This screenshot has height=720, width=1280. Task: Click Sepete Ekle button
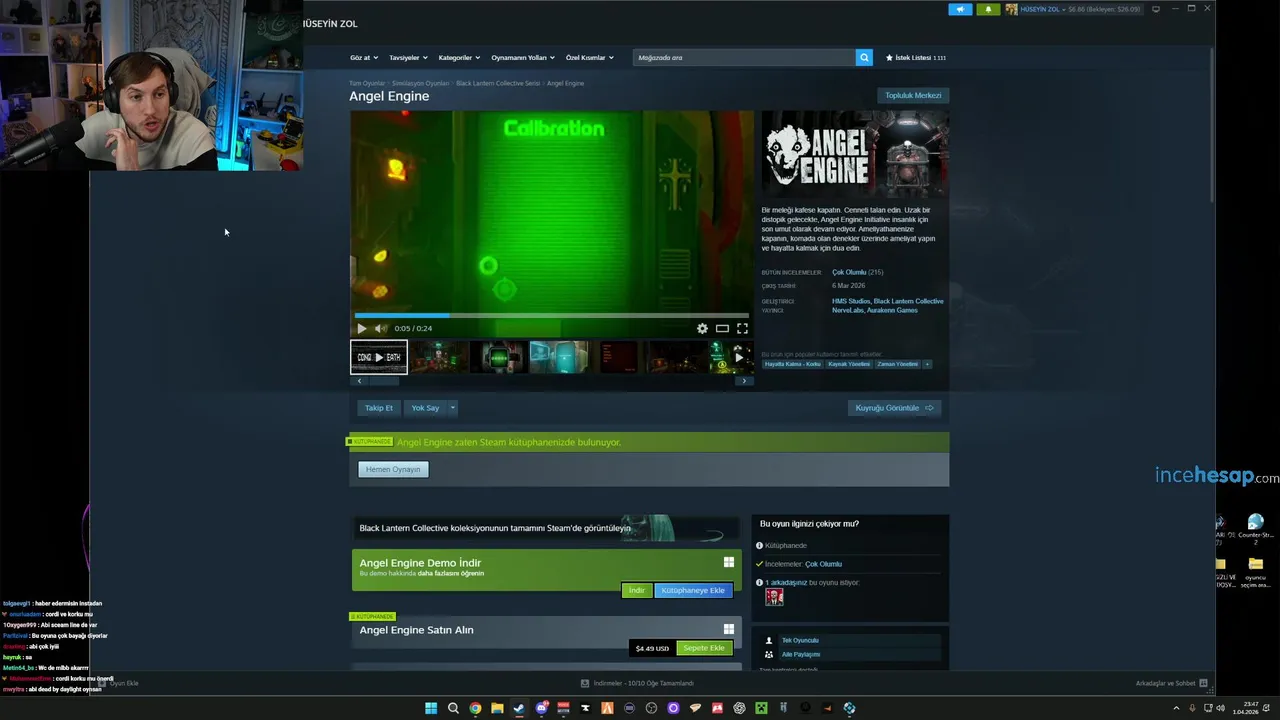704,648
